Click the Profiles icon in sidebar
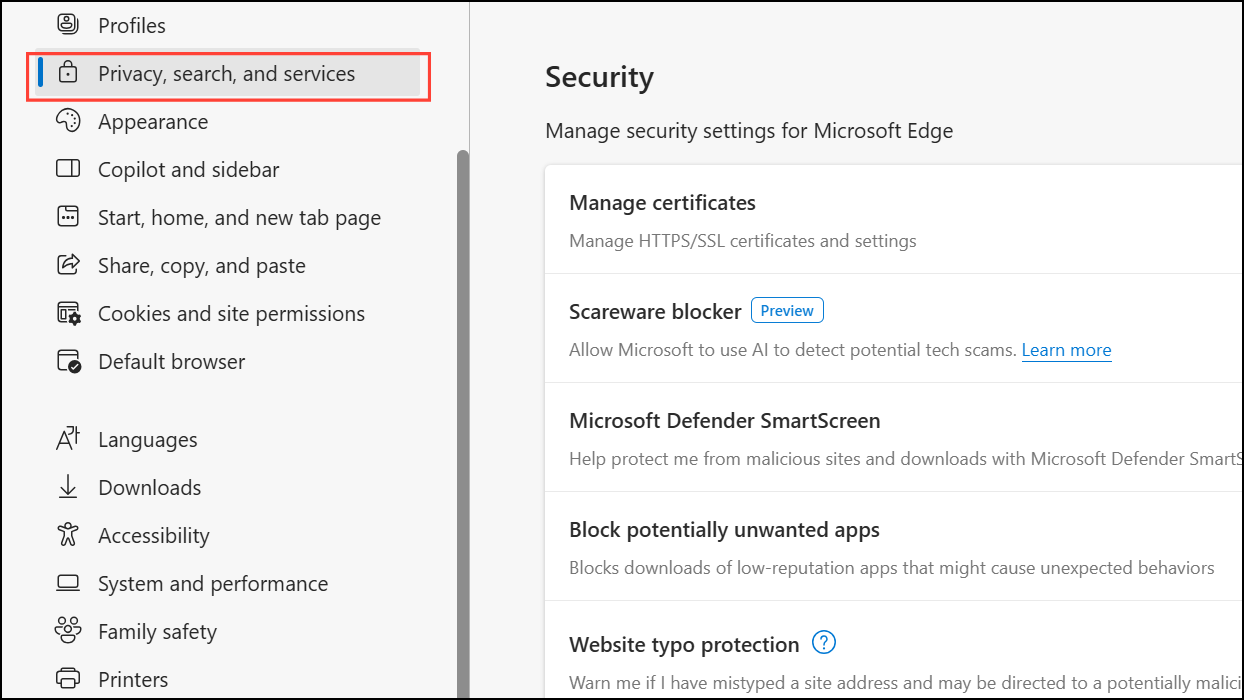The image size is (1244, 700). pyautogui.click(x=68, y=25)
